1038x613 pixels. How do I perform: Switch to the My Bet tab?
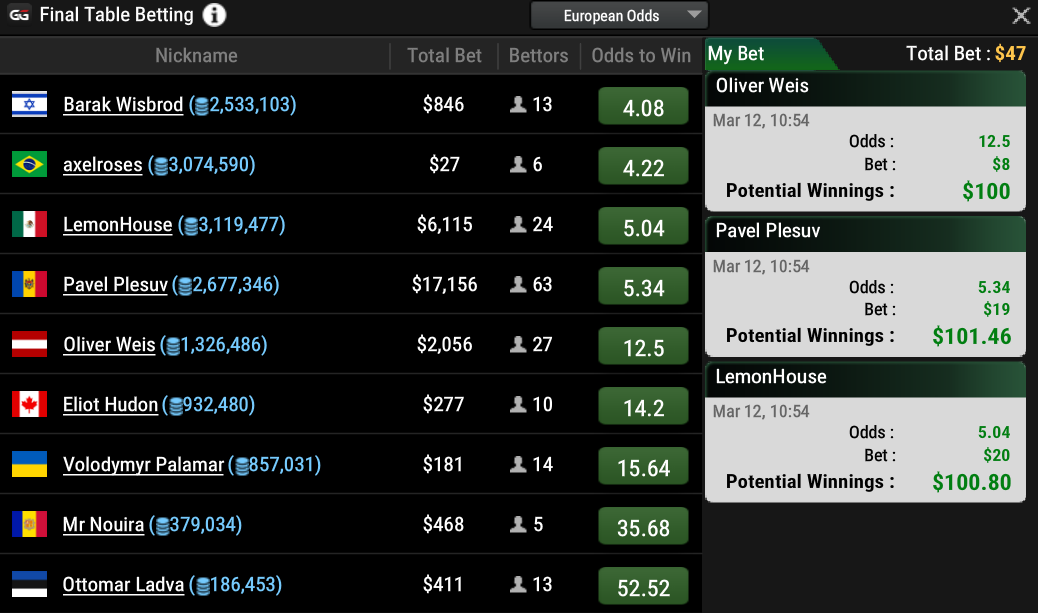(x=737, y=54)
